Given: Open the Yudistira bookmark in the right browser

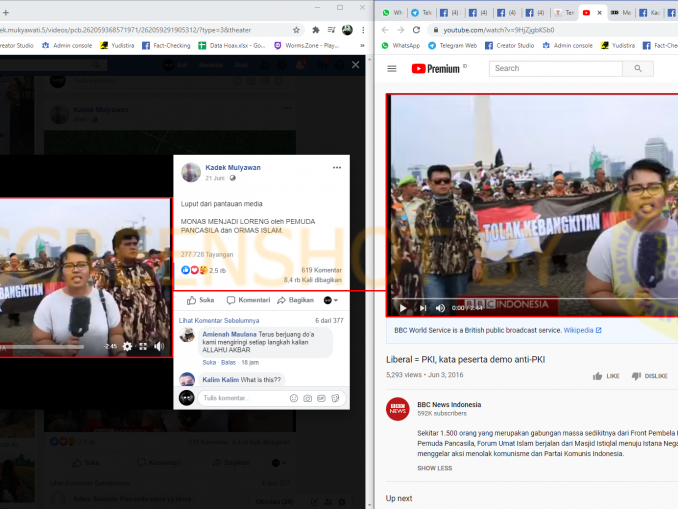Looking at the screenshot, I should click(617, 45).
